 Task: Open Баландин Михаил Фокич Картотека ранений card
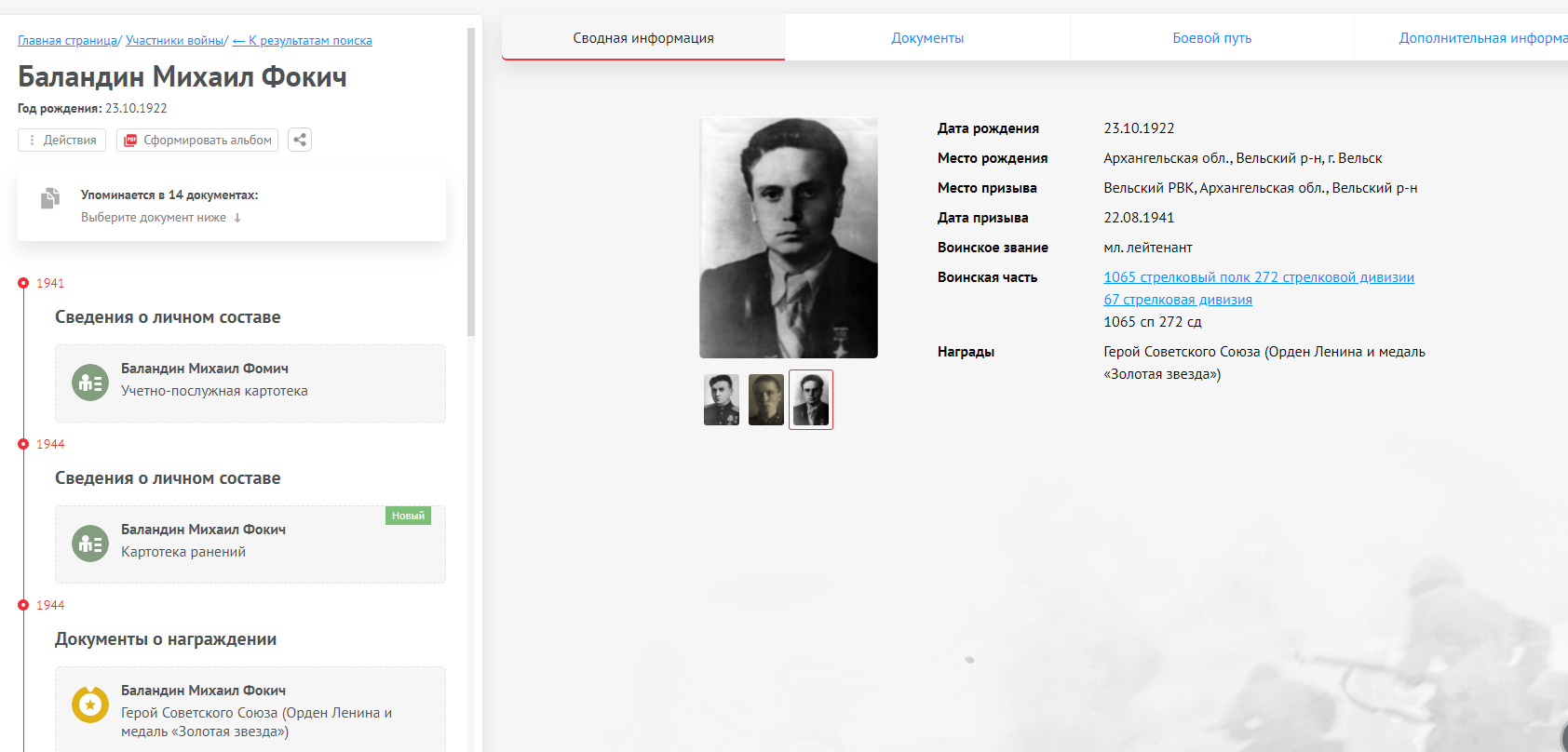250,544
